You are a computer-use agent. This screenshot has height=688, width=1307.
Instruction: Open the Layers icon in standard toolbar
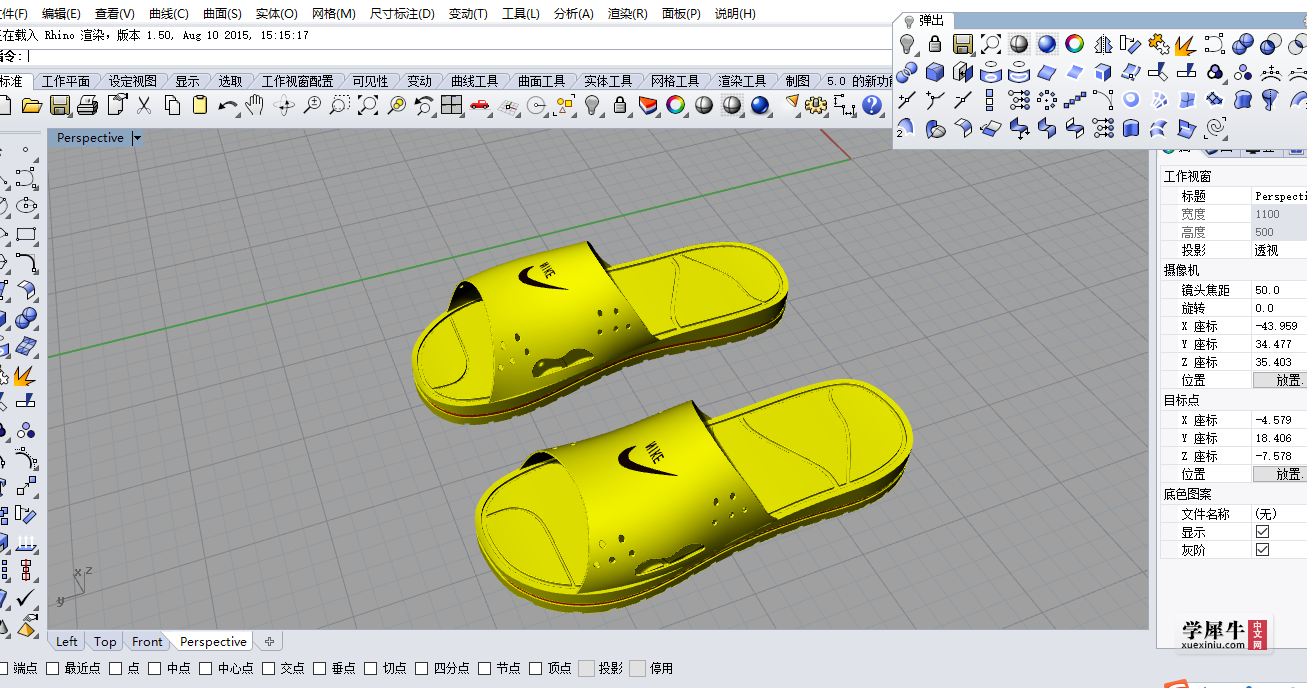(x=648, y=105)
